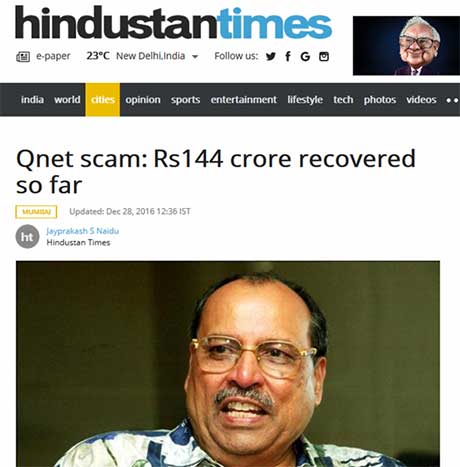Screen dimensions: 460x467
Task: Click the hindustantimes logo
Action: tap(173, 23)
